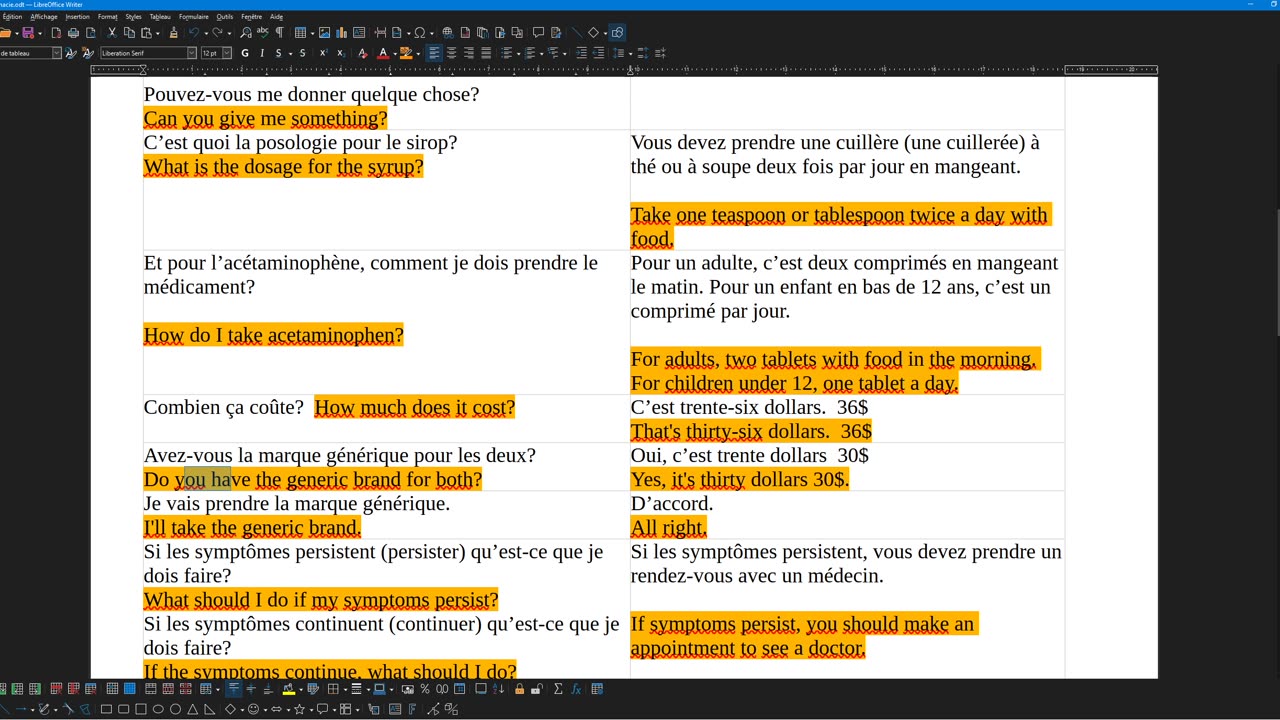1280x720 pixels.
Task: Select the Isosceles Triangle shape tool
Action: point(192,710)
